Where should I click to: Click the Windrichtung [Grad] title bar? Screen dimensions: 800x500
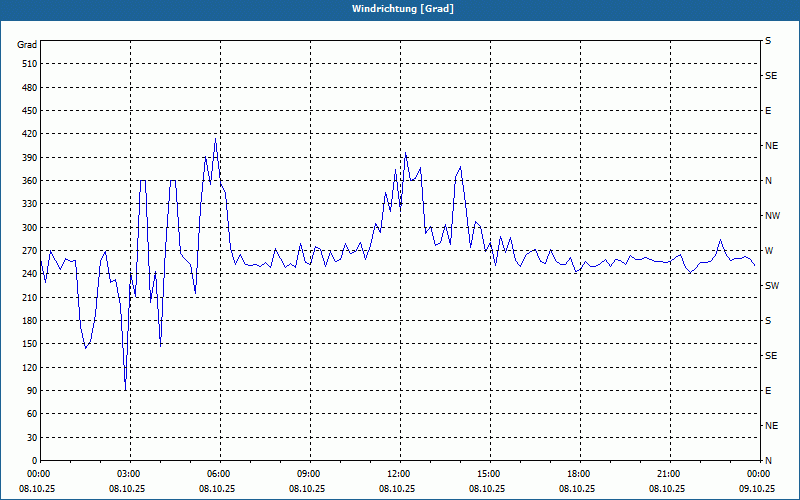pos(400,9)
